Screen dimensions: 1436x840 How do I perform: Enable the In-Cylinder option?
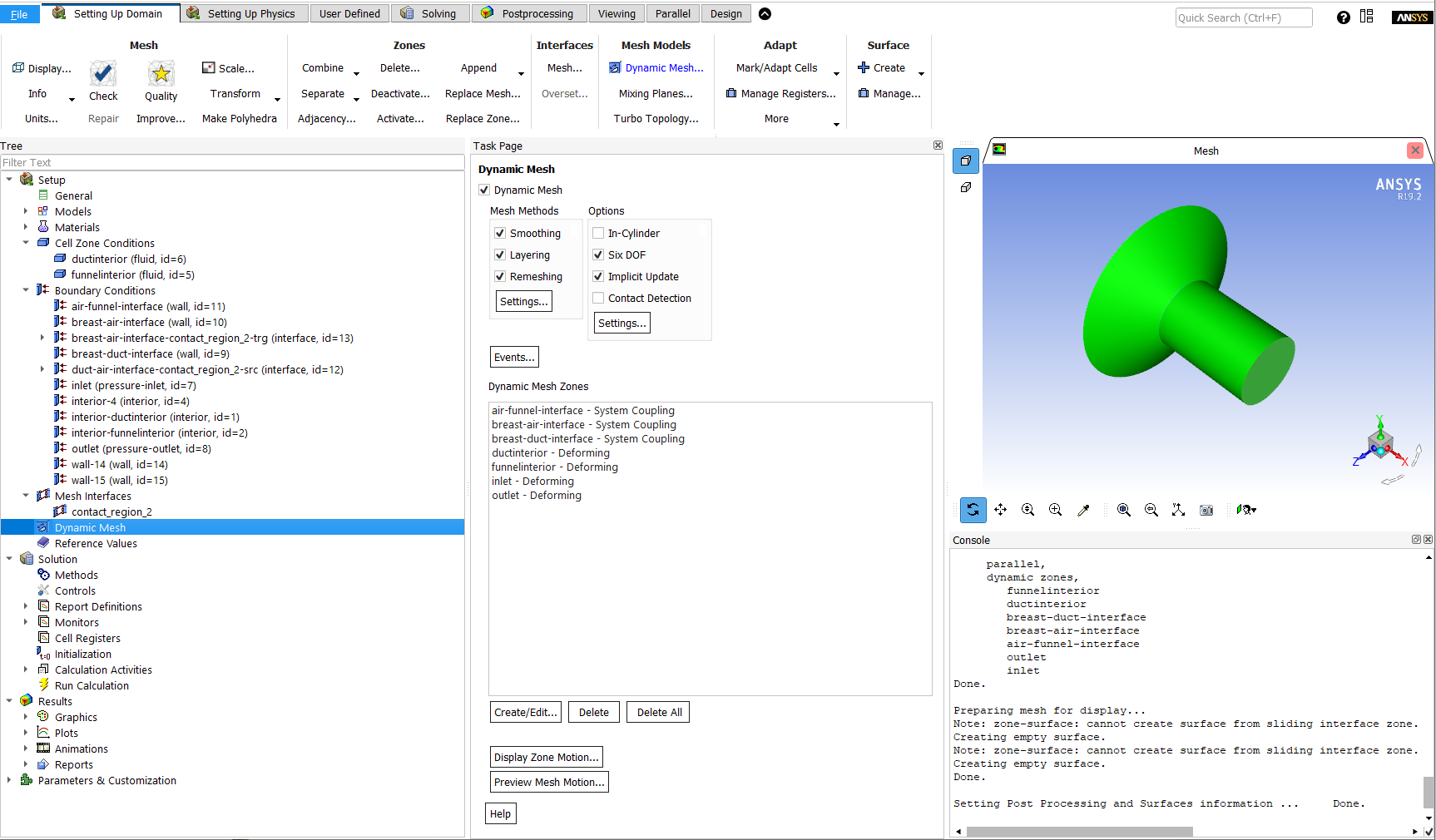point(598,234)
